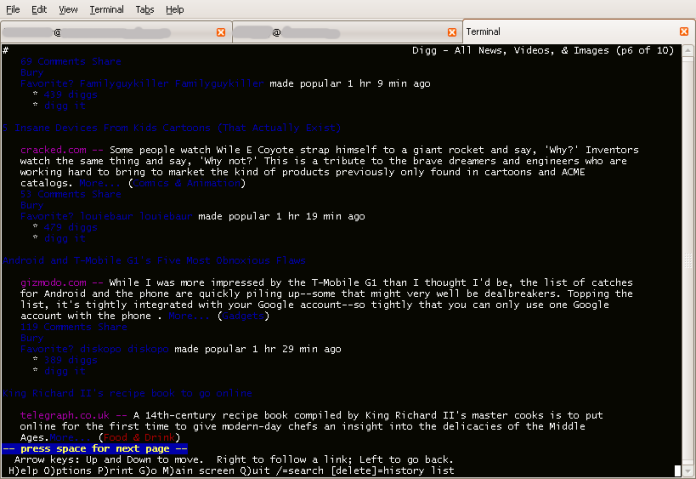Open 'Comics & Animation' category link

[187, 183]
